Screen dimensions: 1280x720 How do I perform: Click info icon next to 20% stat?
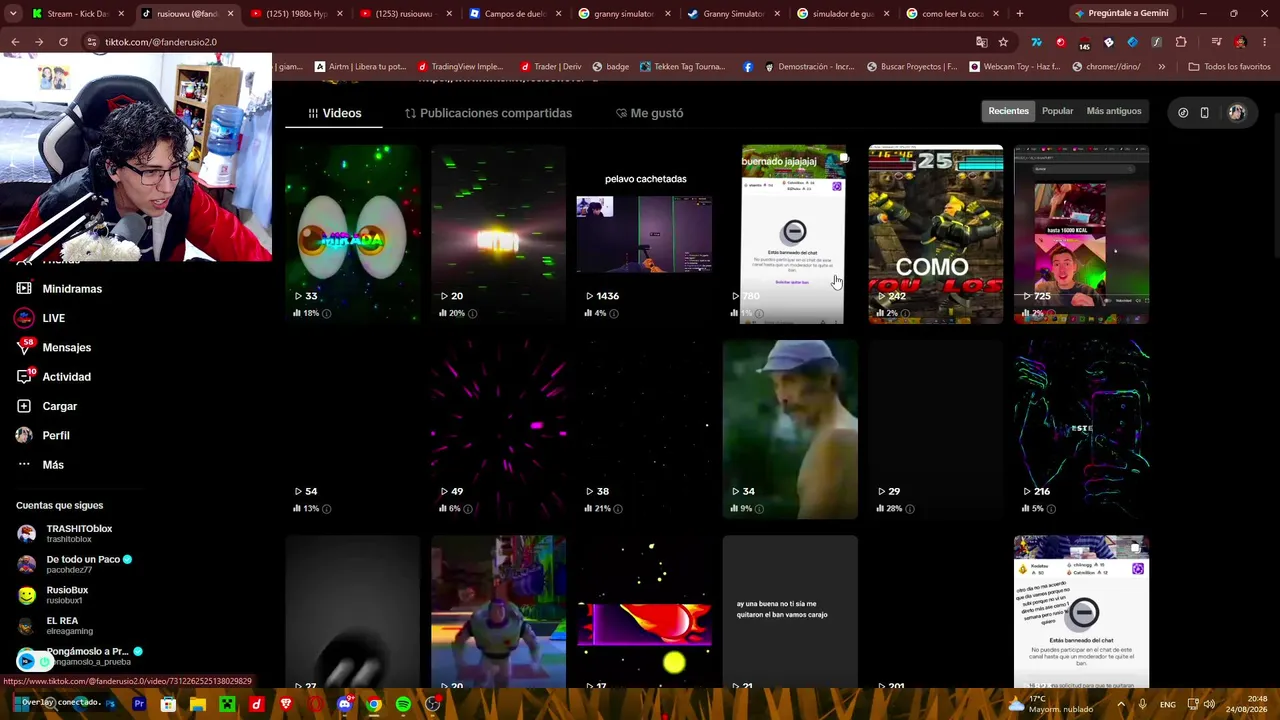pyautogui.click(x=472, y=313)
